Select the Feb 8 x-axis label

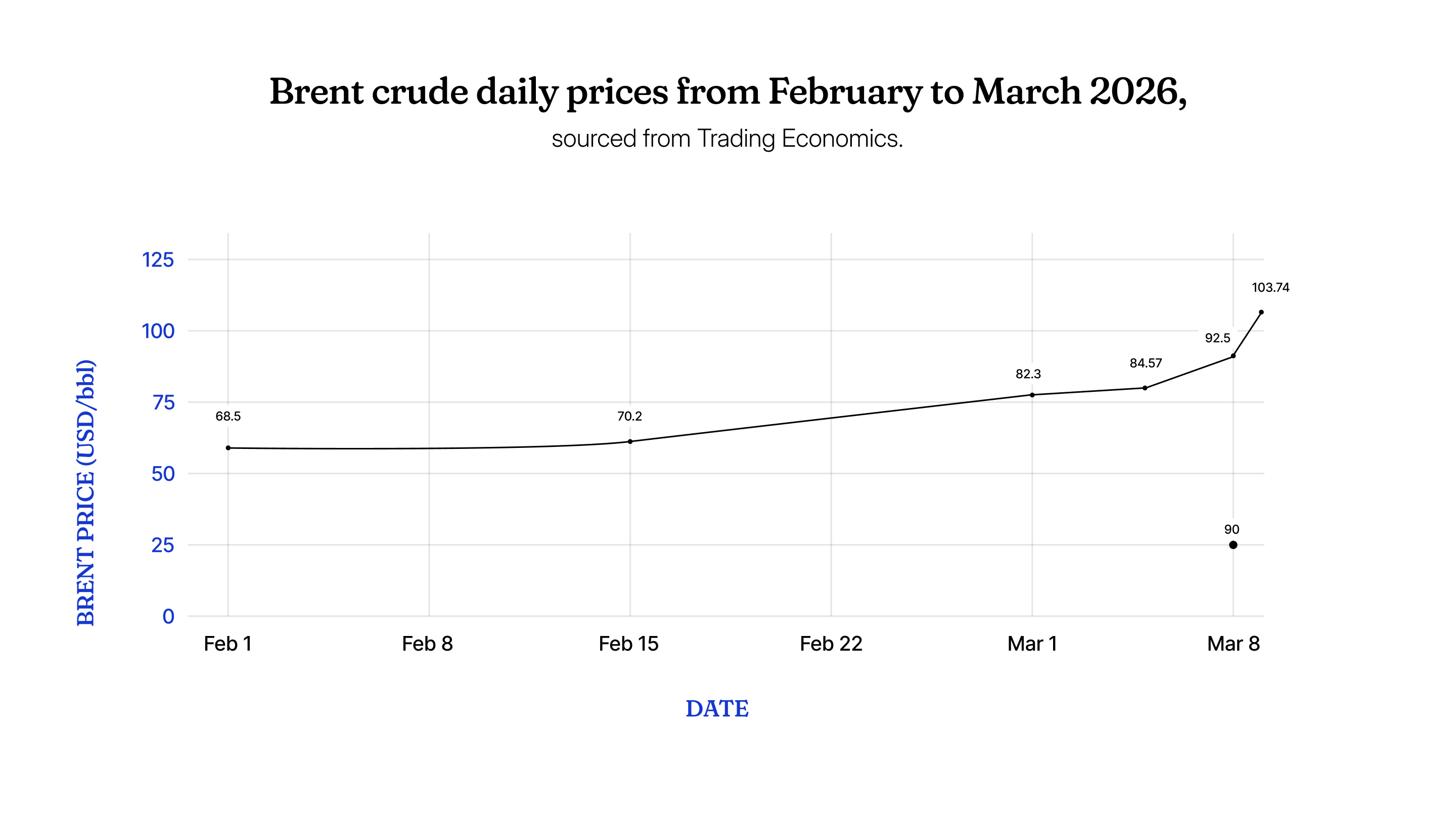(x=427, y=644)
